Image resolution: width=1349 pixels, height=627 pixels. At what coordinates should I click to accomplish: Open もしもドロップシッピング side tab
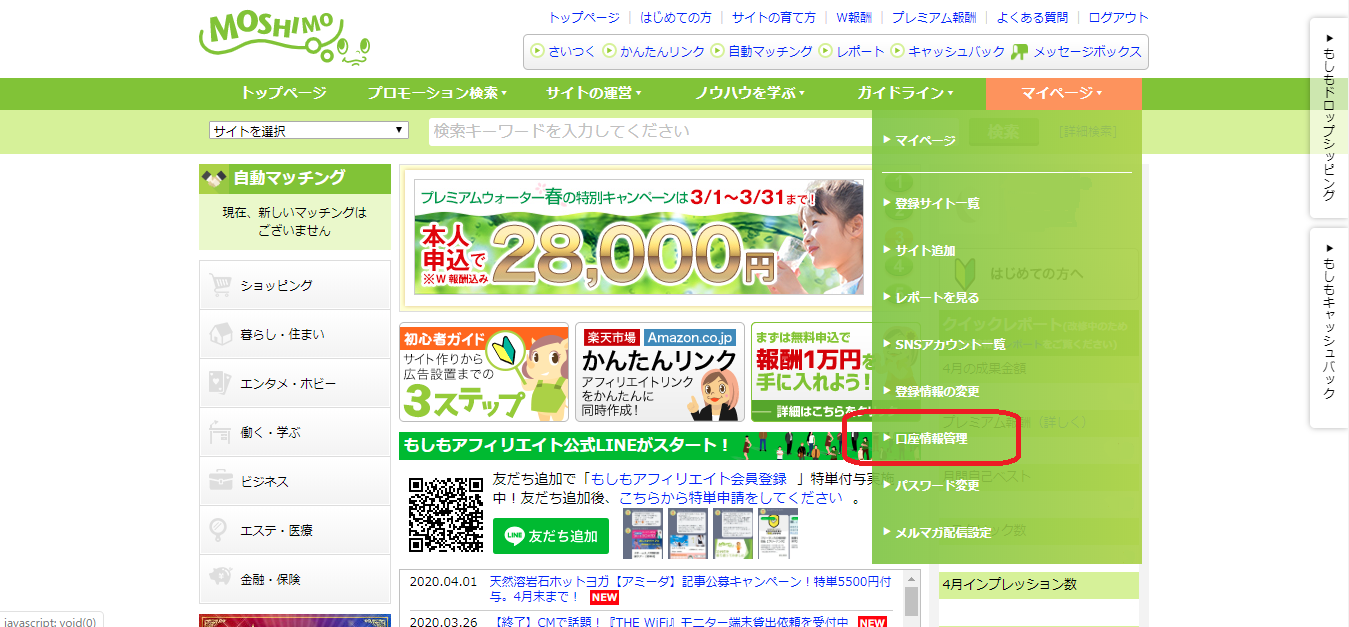[x=1329, y=118]
